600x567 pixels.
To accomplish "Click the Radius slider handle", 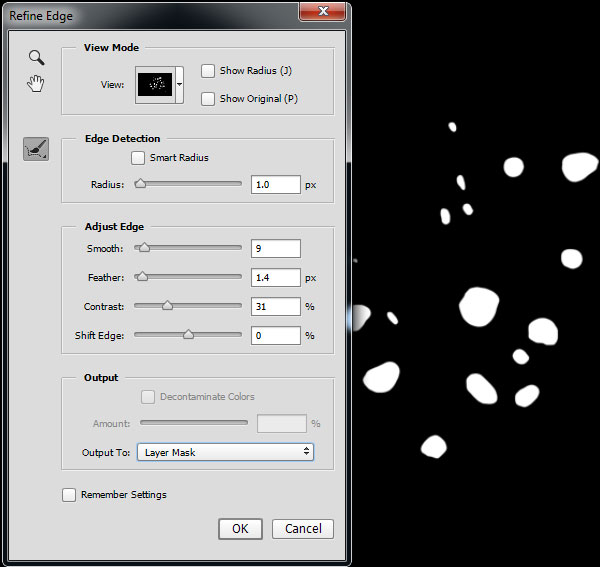I will point(140,184).
